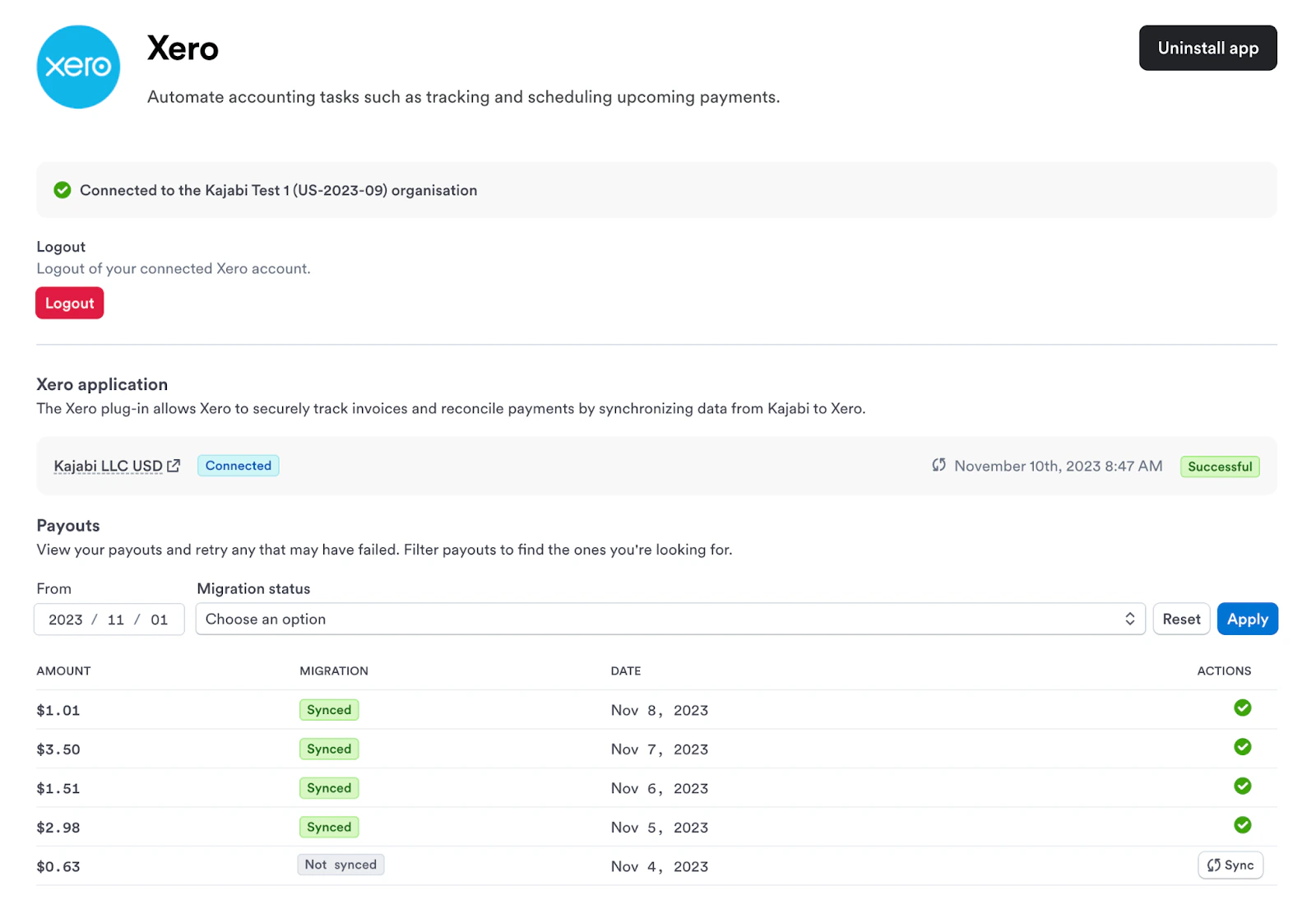Viewport: 1316px width, 900px height.
Task: Click the sync refresh icon beside November 10th timestamp
Action: pyautogui.click(x=938, y=465)
